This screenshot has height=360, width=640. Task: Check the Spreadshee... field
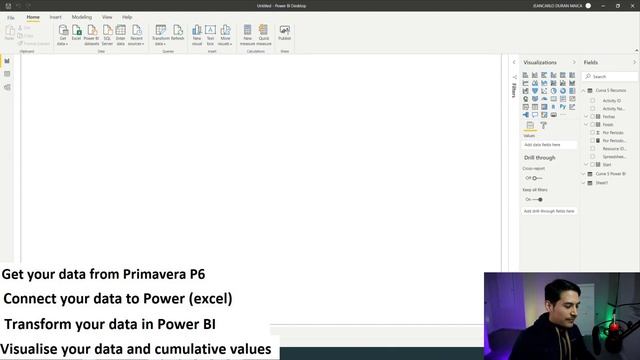click(593, 156)
